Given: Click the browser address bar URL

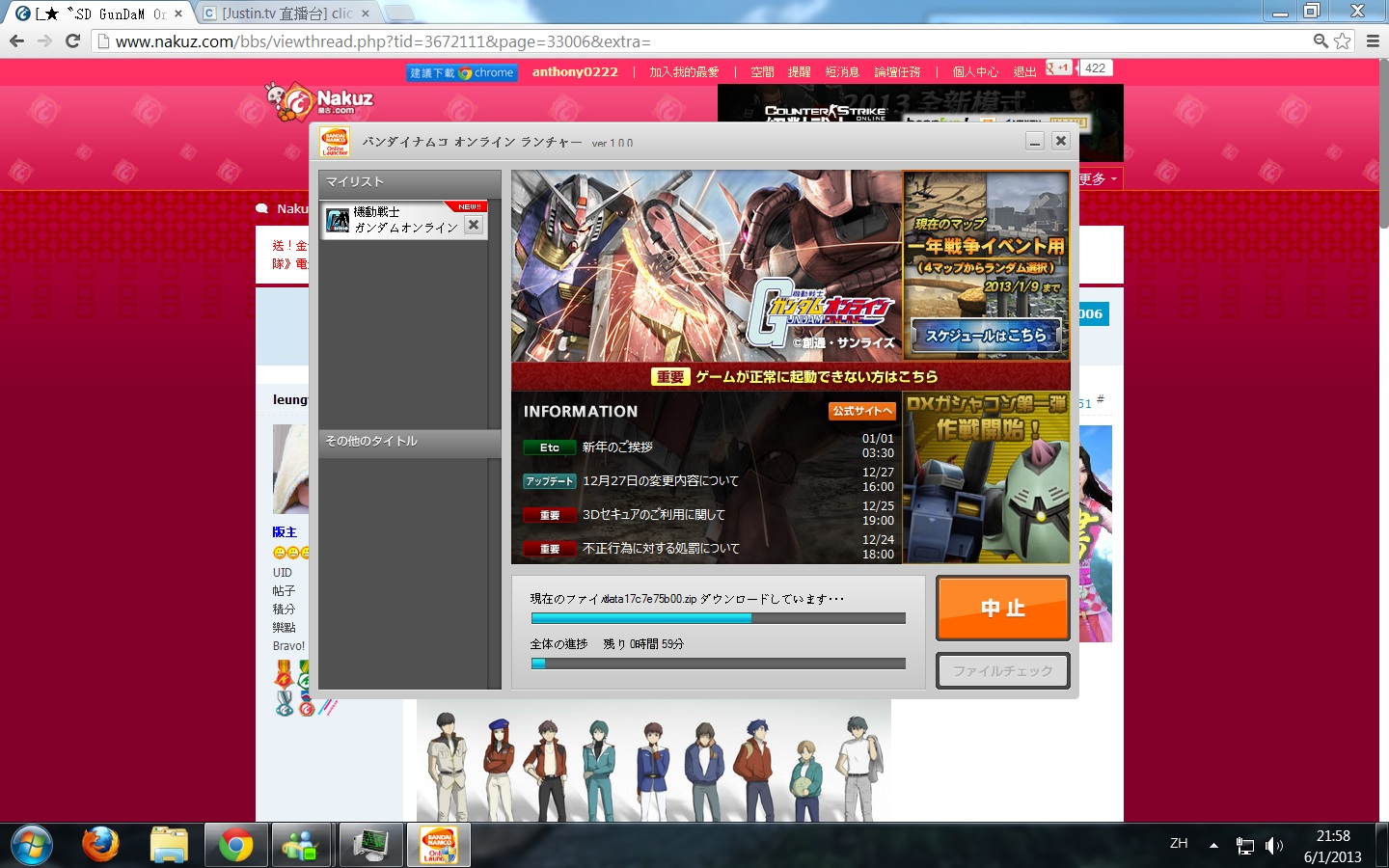Looking at the screenshot, I should [x=383, y=42].
